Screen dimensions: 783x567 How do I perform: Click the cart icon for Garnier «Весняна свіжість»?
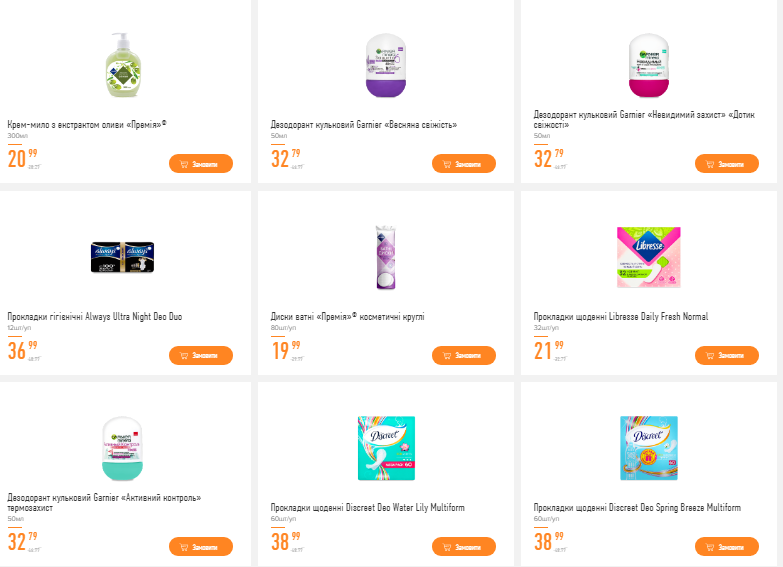tap(447, 164)
